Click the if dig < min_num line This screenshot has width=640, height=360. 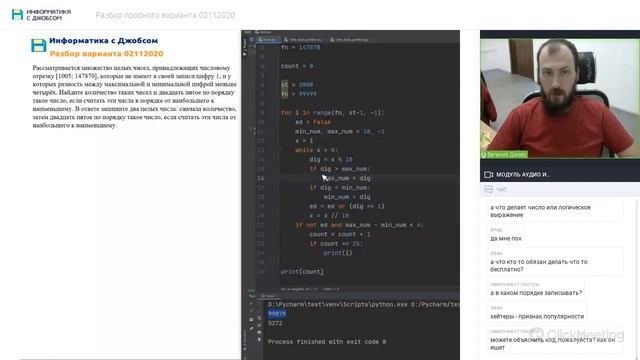[x=340, y=188]
